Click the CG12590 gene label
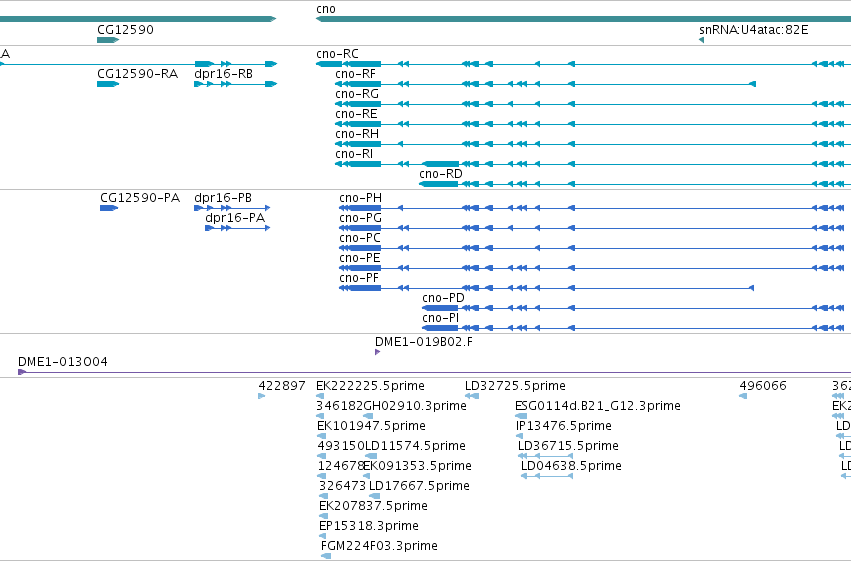The width and height of the screenshot is (851, 561). click(125, 29)
